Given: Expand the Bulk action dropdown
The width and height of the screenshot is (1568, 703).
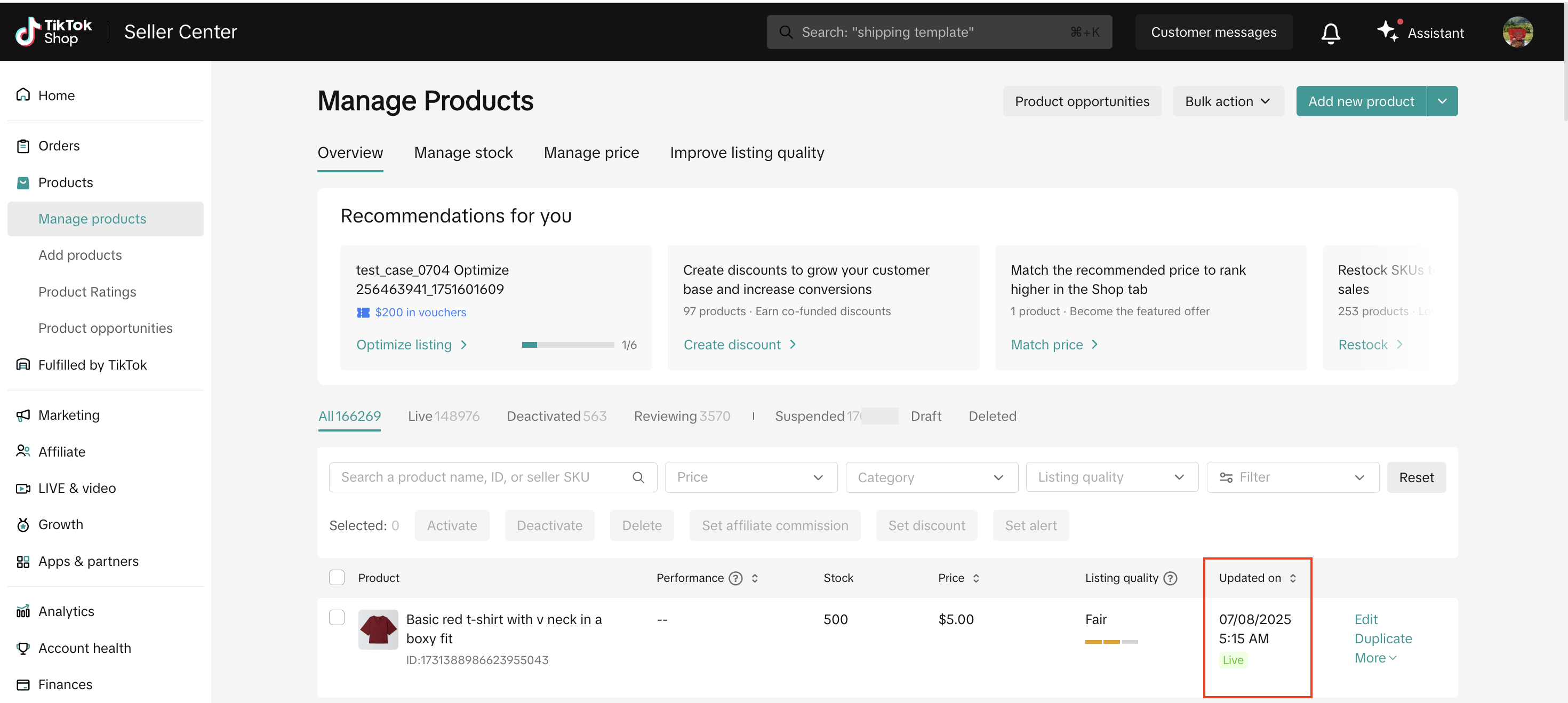Looking at the screenshot, I should (1228, 101).
